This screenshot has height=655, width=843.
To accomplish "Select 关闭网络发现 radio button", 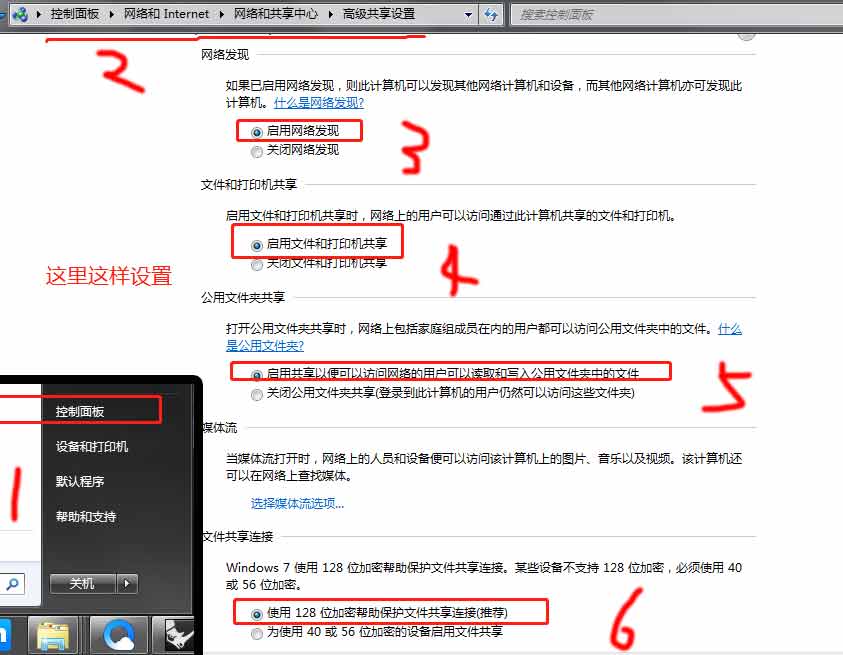I will tap(257, 151).
